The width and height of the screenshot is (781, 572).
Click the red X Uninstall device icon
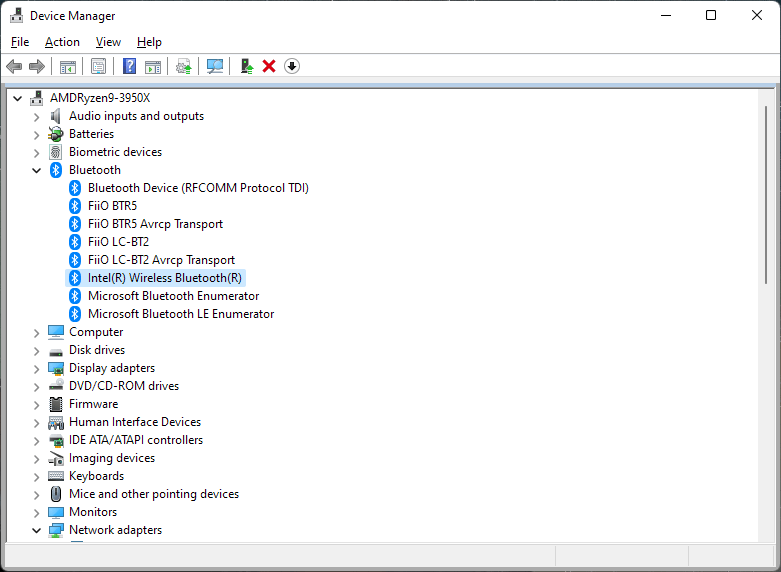pyautogui.click(x=269, y=66)
